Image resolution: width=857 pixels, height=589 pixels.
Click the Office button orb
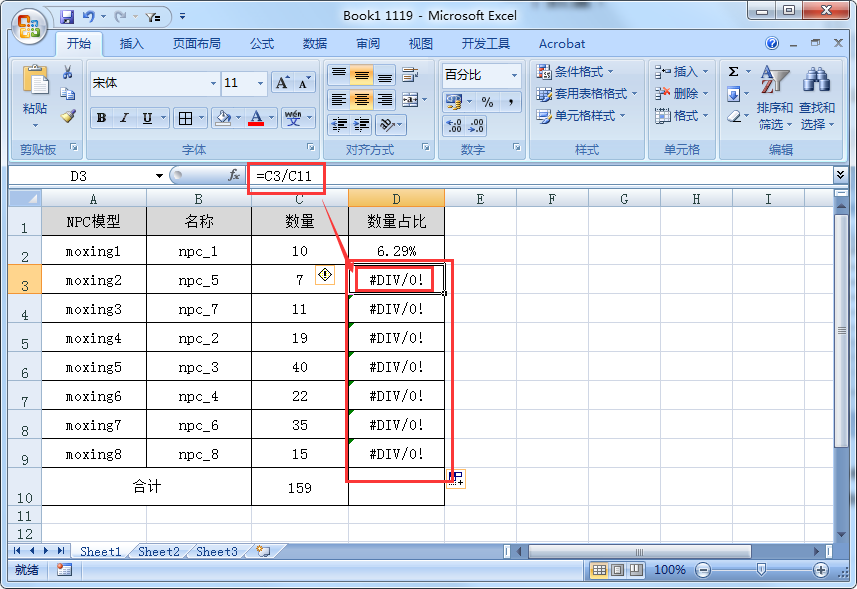pos(29,26)
